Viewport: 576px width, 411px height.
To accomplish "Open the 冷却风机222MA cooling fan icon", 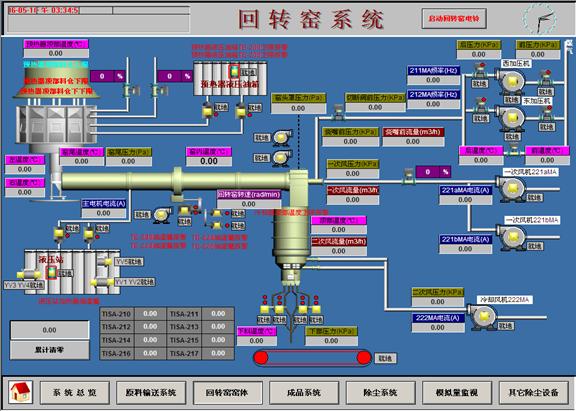I will [x=483, y=316].
